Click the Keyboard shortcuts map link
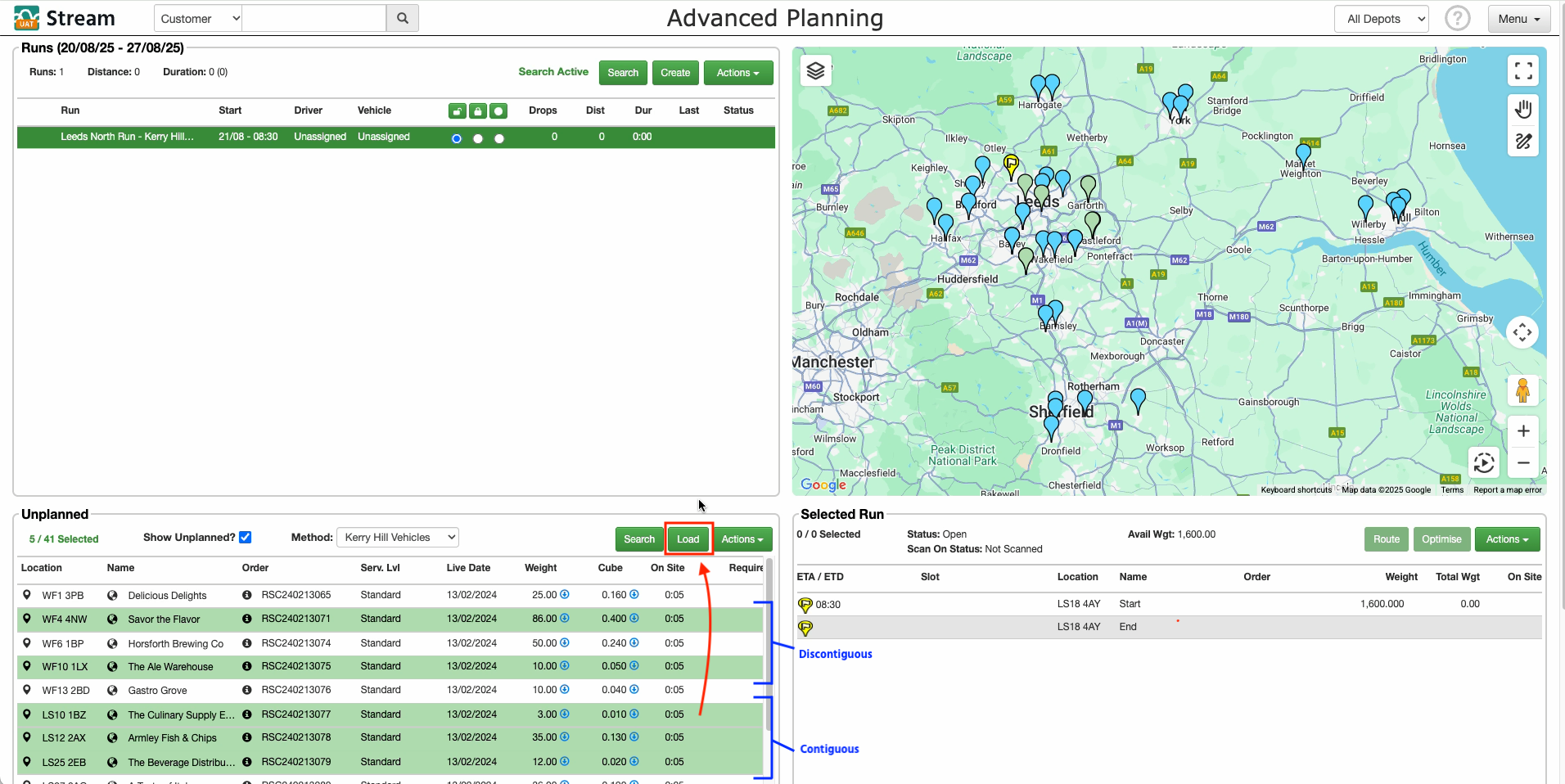Image resolution: width=1565 pixels, height=784 pixels. click(1296, 490)
